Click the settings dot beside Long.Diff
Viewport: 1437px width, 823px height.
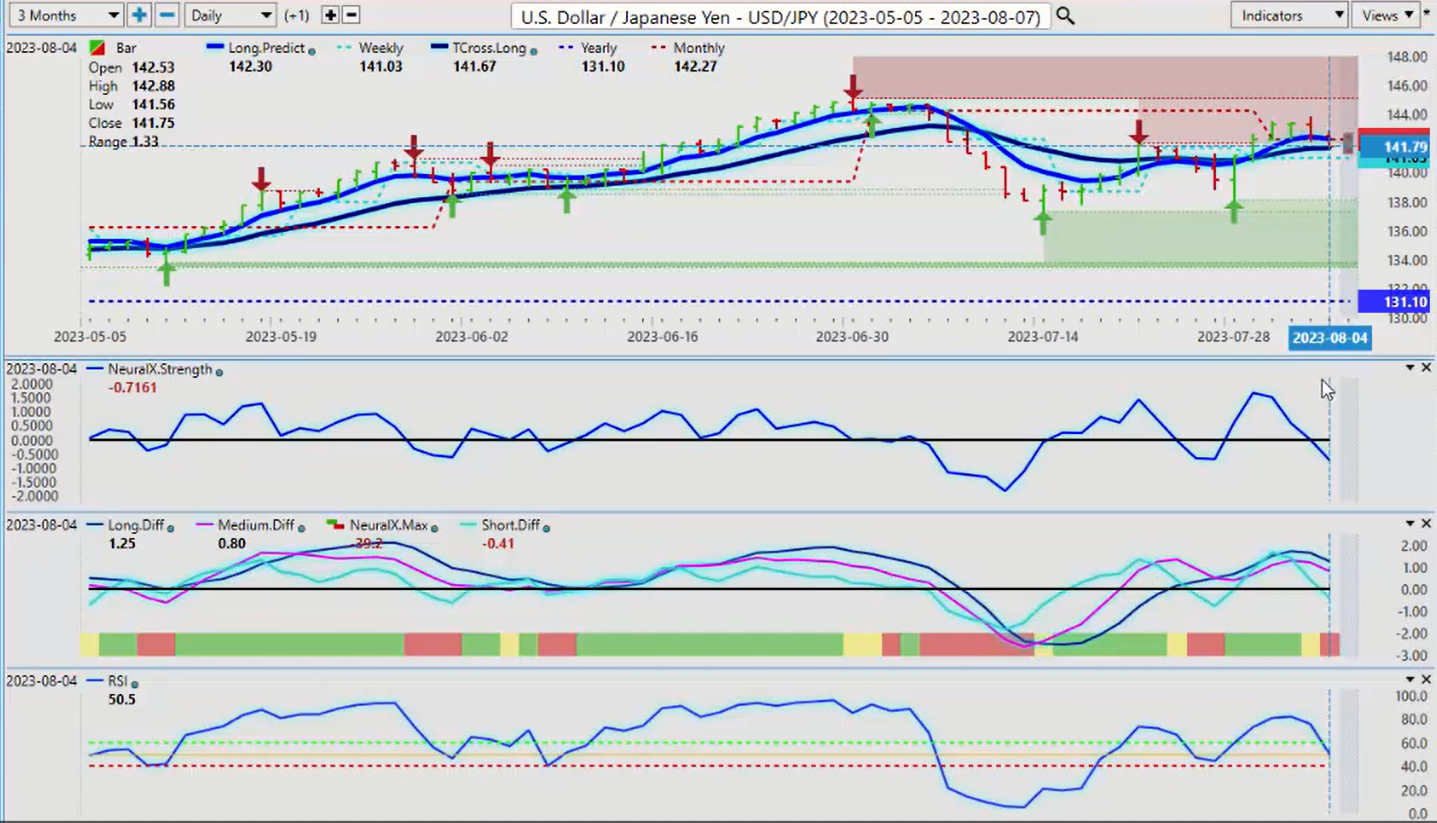pyautogui.click(x=170, y=527)
